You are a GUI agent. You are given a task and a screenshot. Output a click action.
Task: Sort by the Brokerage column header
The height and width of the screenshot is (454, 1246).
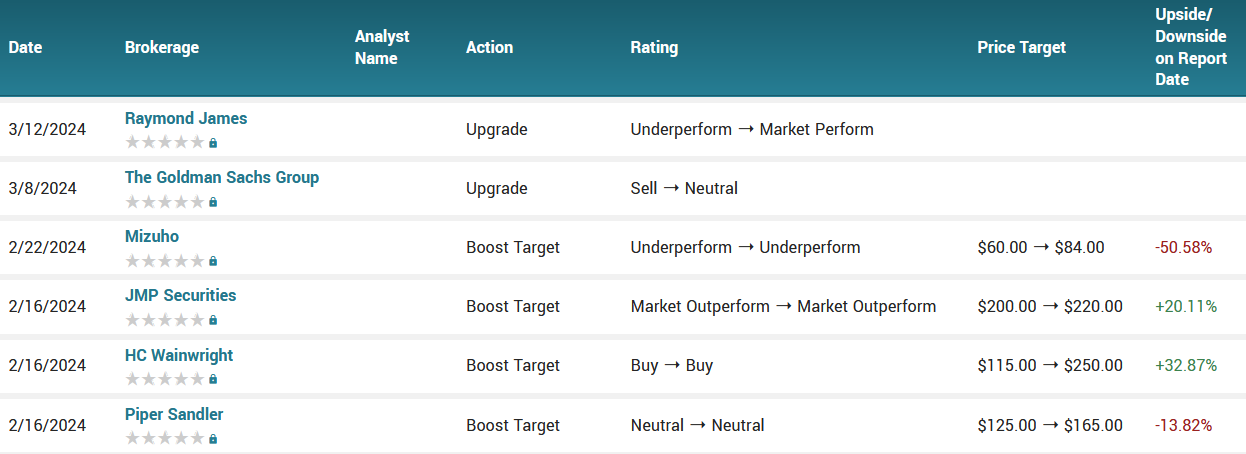pos(162,47)
